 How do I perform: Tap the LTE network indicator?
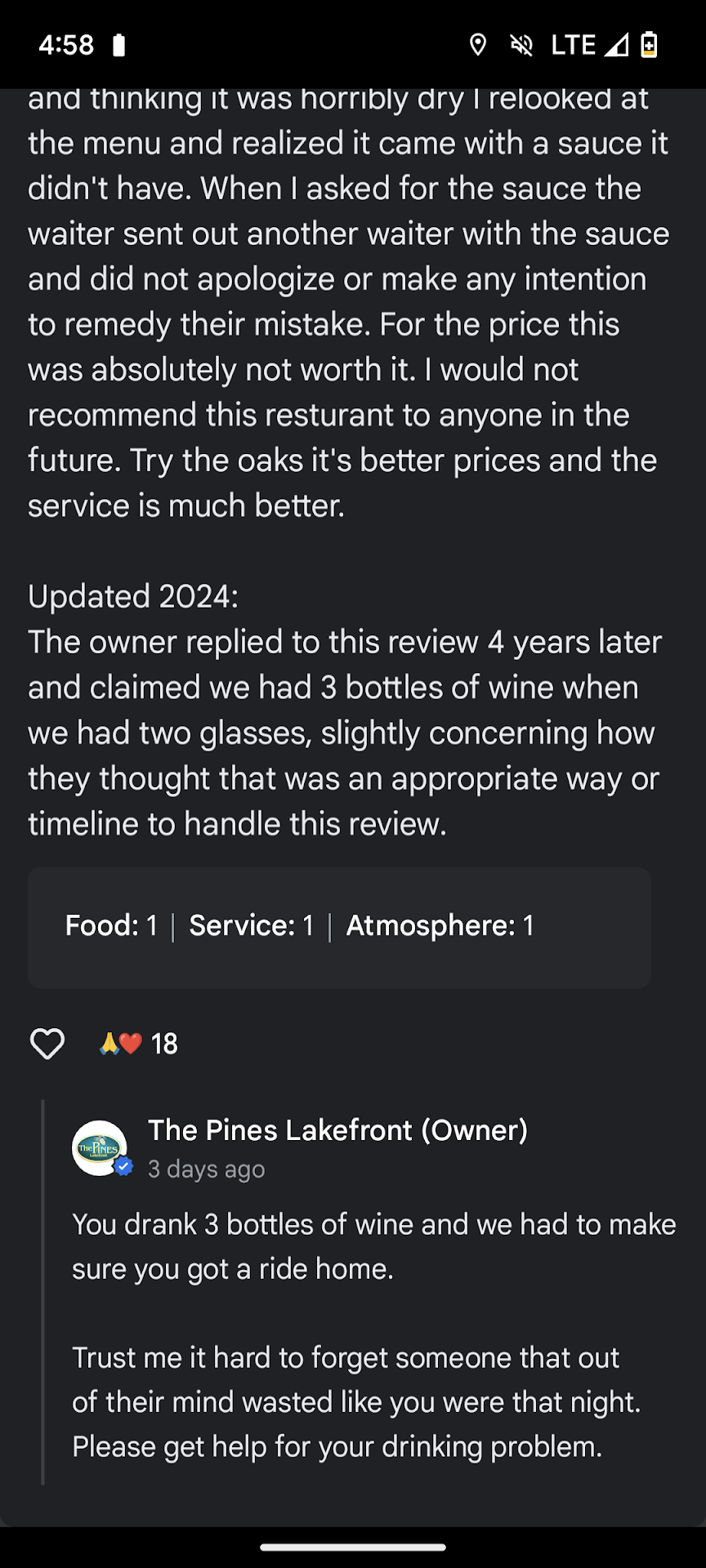click(x=574, y=45)
